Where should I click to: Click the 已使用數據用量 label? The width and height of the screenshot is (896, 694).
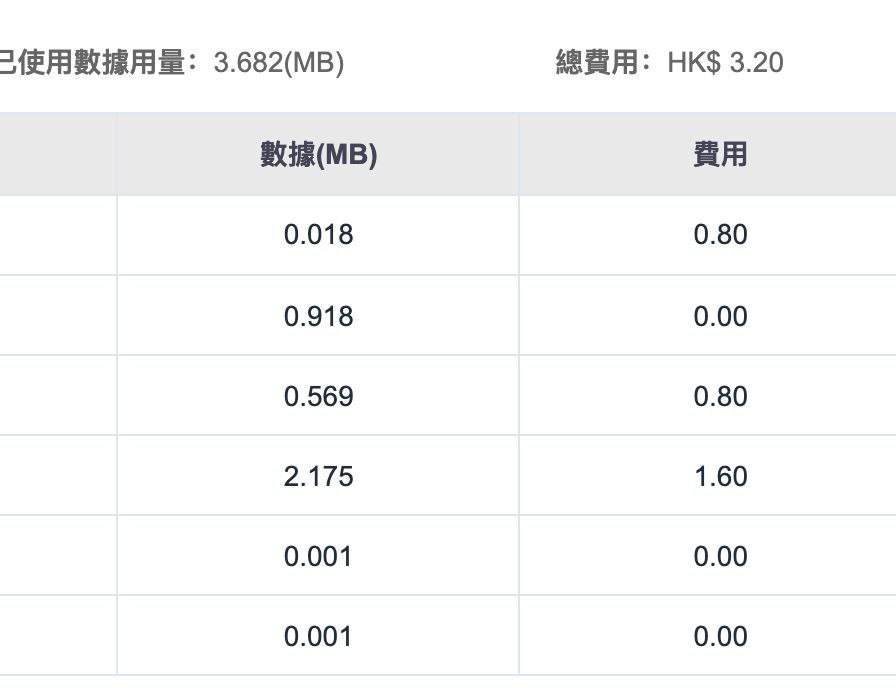[93, 62]
